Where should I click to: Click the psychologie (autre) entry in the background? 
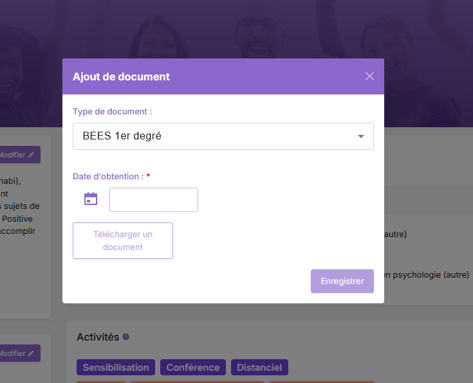click(428, 275)
